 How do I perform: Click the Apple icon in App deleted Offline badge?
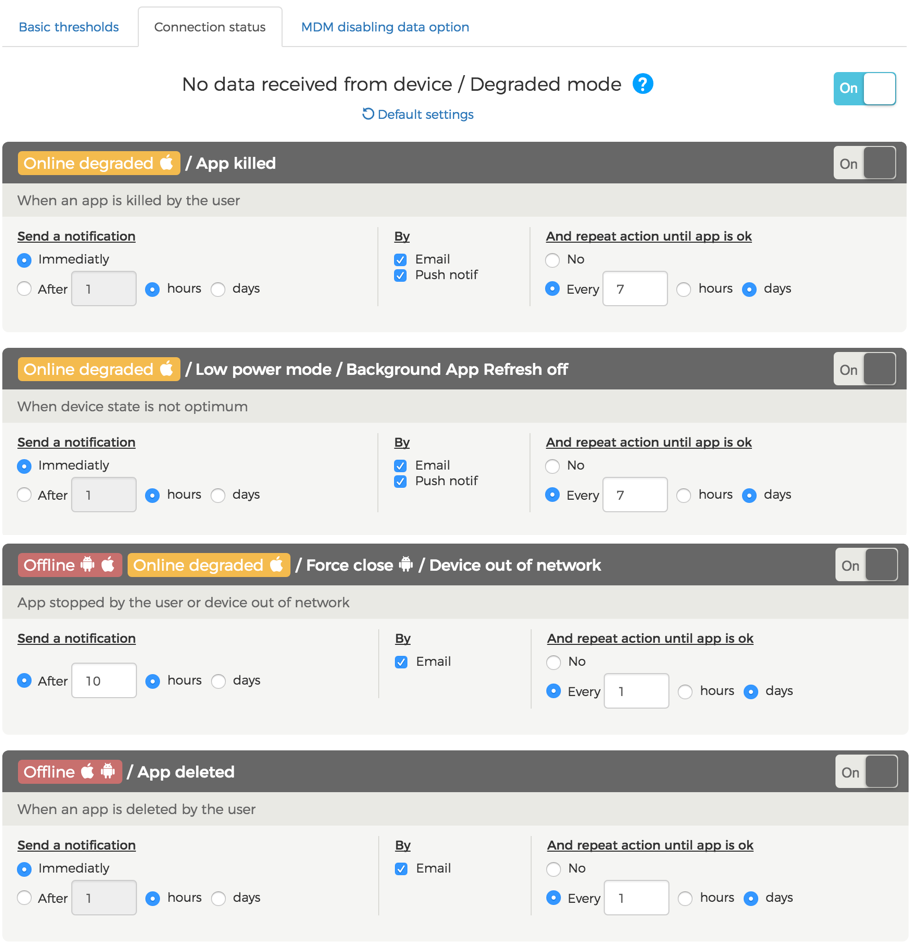coord(88,771)
